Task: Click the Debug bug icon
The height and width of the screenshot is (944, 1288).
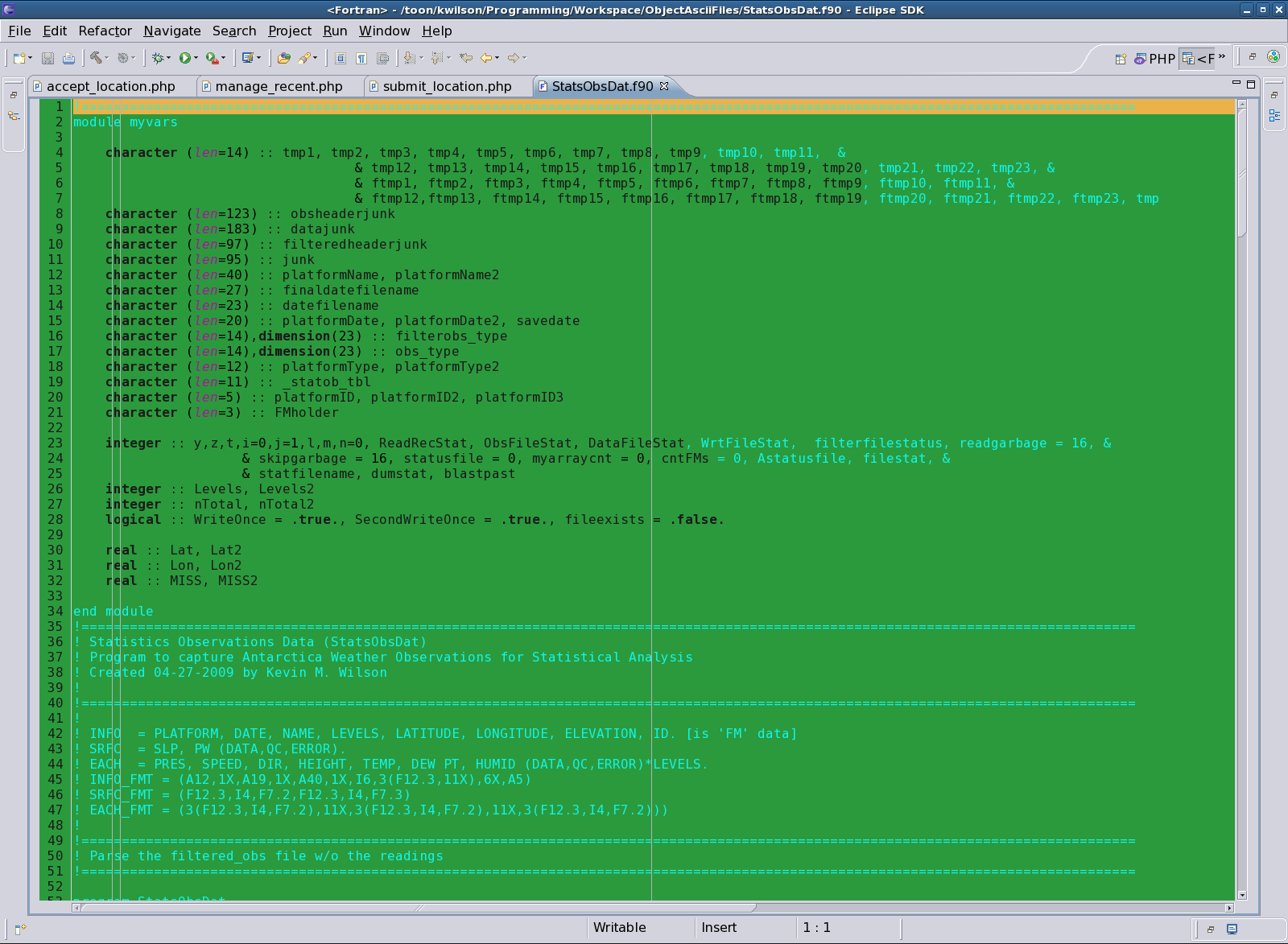Action: (x=158, y=58)
